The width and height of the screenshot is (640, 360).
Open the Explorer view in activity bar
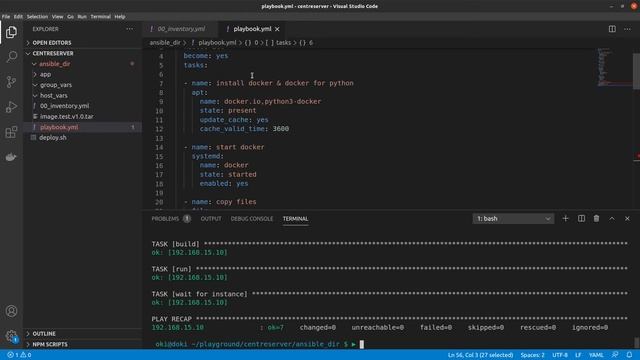tap(11, 32)
